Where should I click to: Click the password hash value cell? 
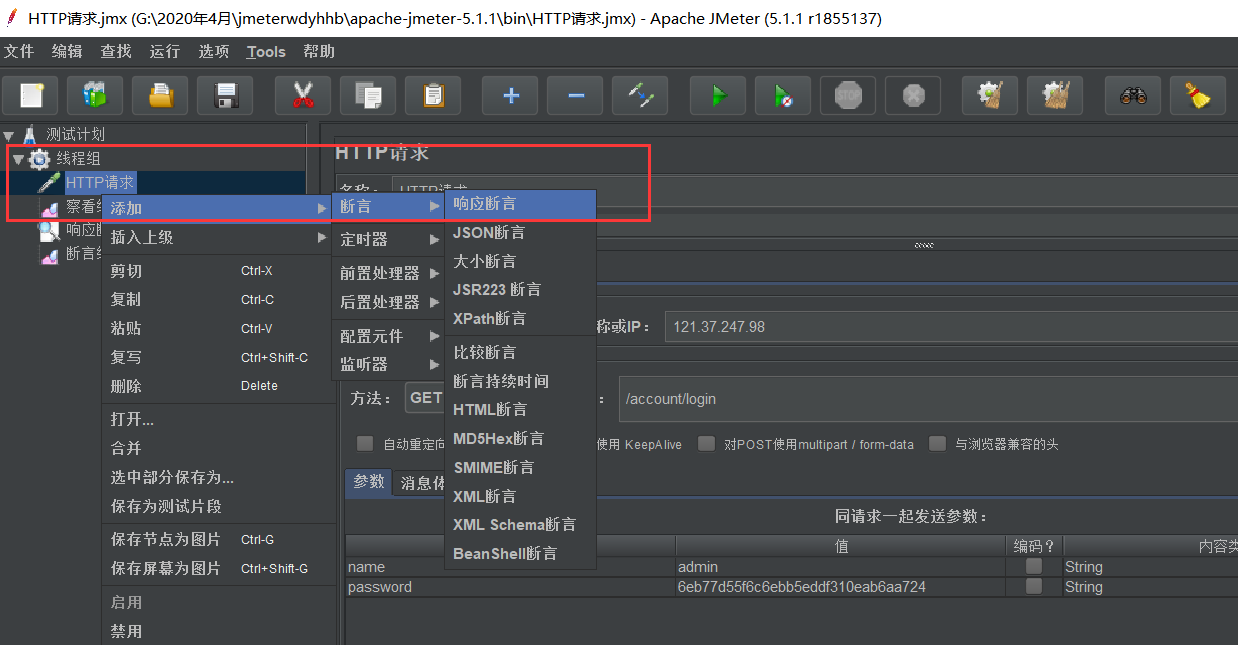[x=840, y=587]
